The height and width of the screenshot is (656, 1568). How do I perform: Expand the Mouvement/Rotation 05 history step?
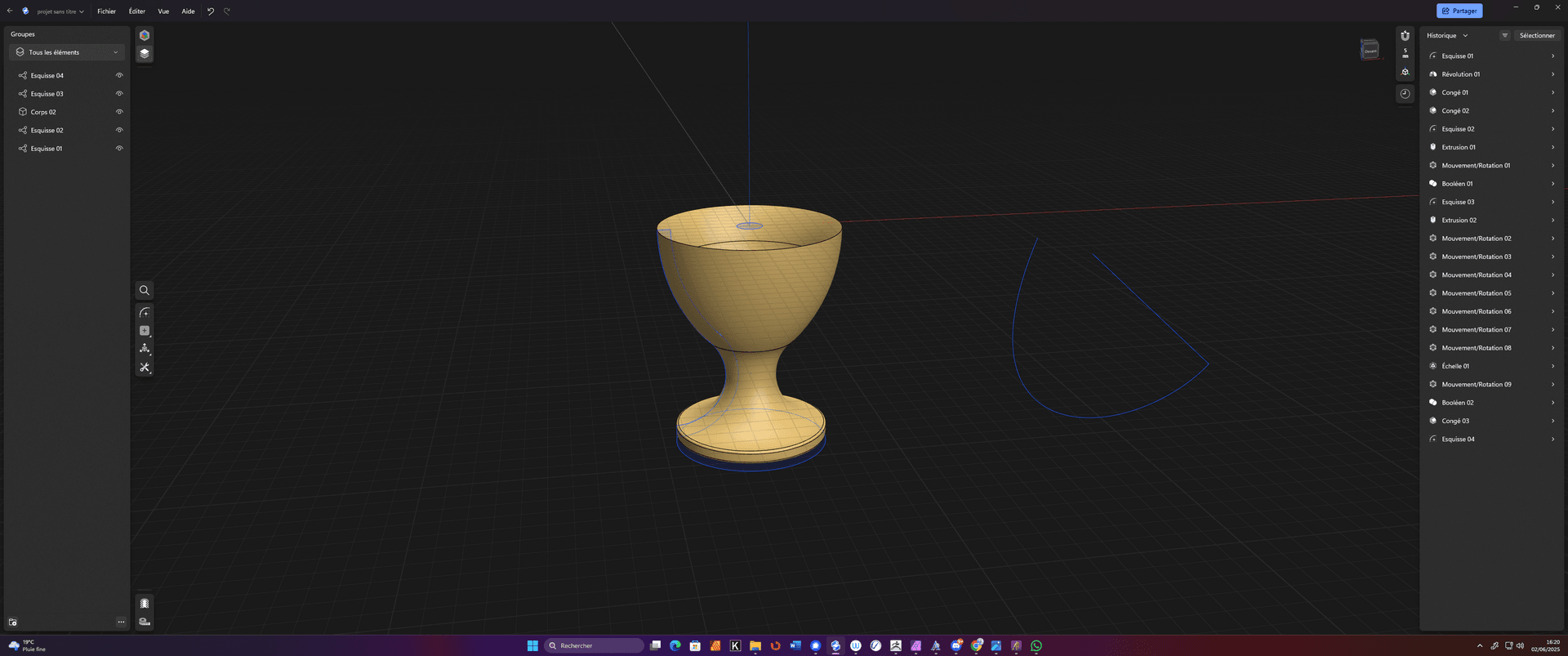pos(1552,293)
